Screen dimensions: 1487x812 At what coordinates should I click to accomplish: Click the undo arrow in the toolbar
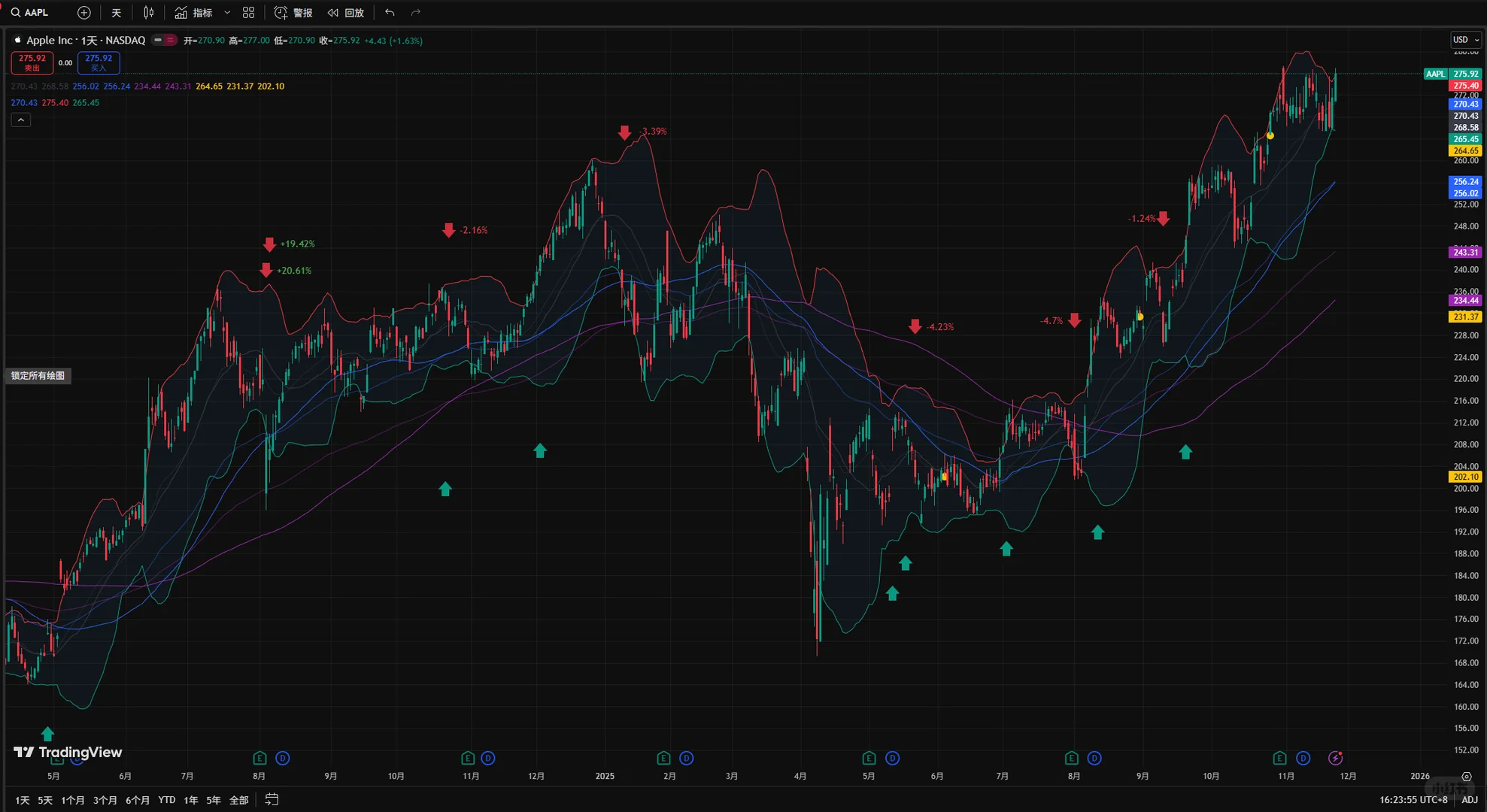tap(390, 13)
